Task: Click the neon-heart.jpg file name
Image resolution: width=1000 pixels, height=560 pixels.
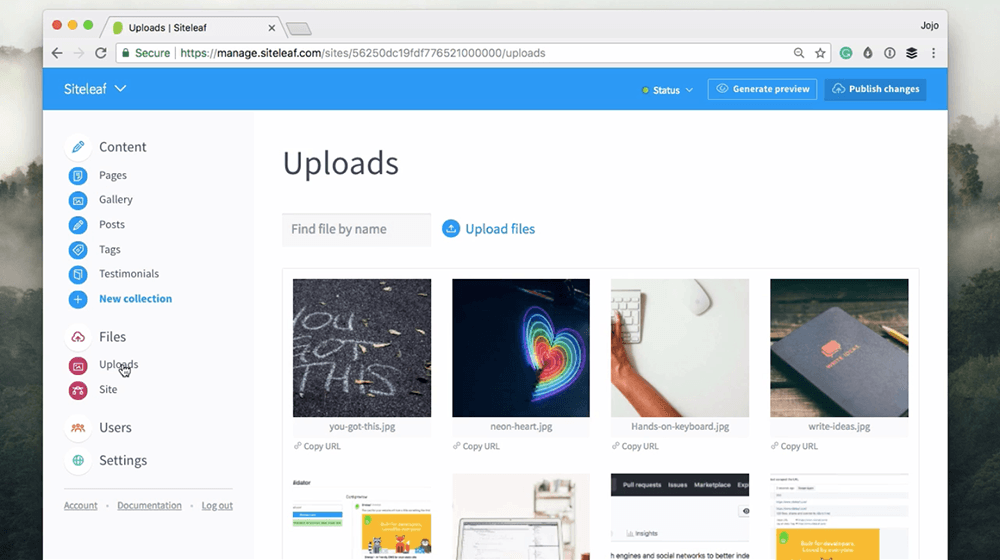Action: point(521,426)
